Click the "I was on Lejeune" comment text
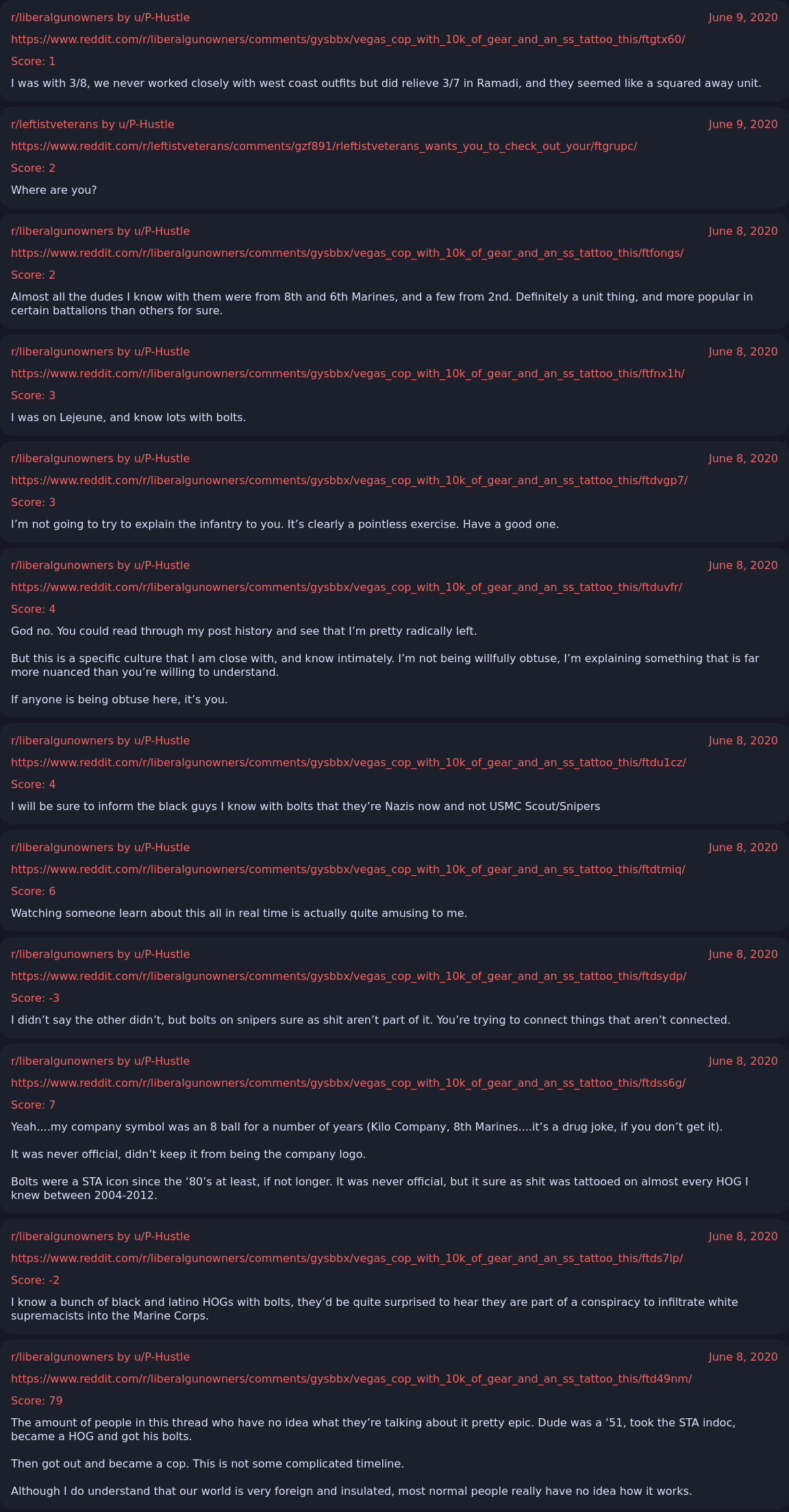This screenshot has height=1512, width=789. 128,417
